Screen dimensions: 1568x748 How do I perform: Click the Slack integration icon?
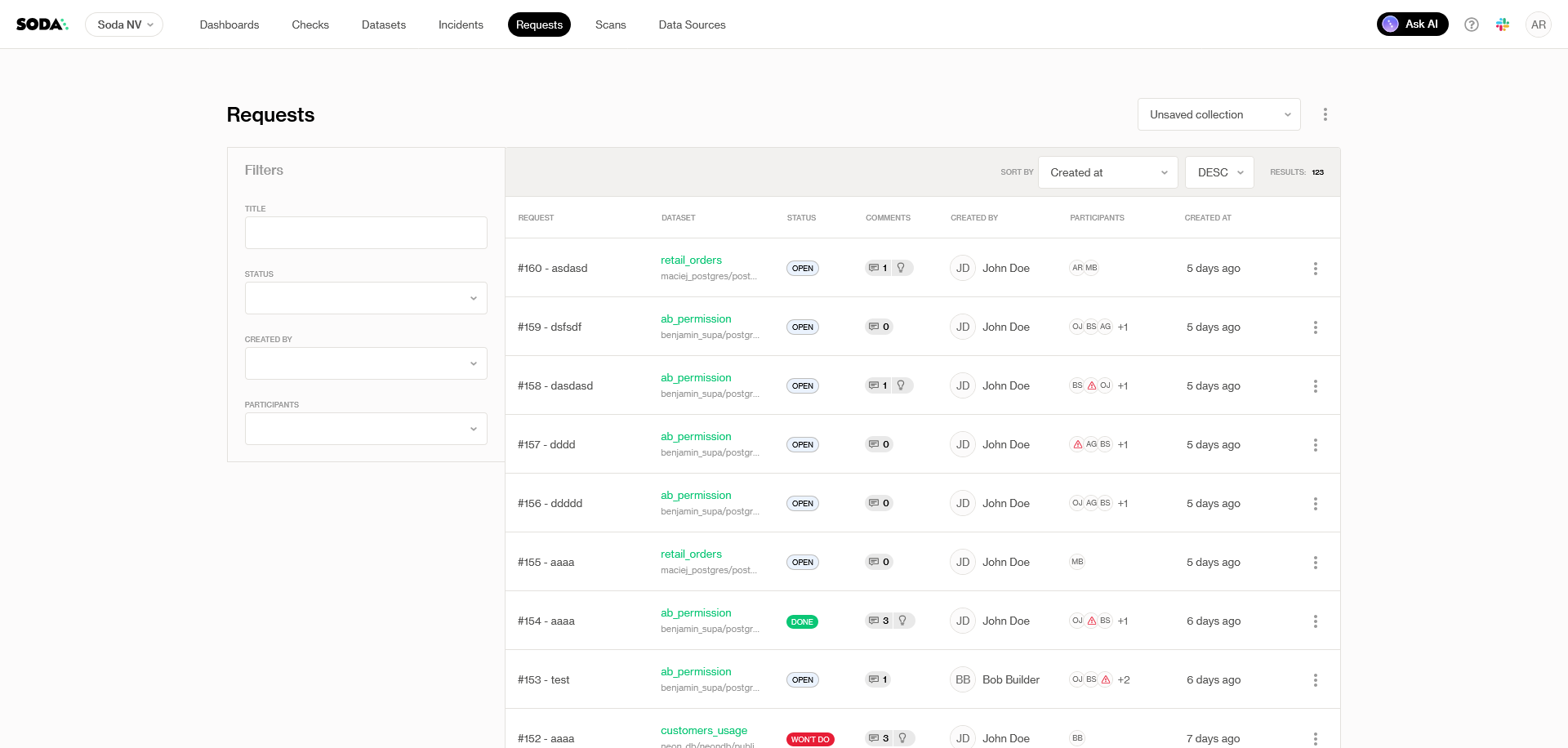(1503, 24)
